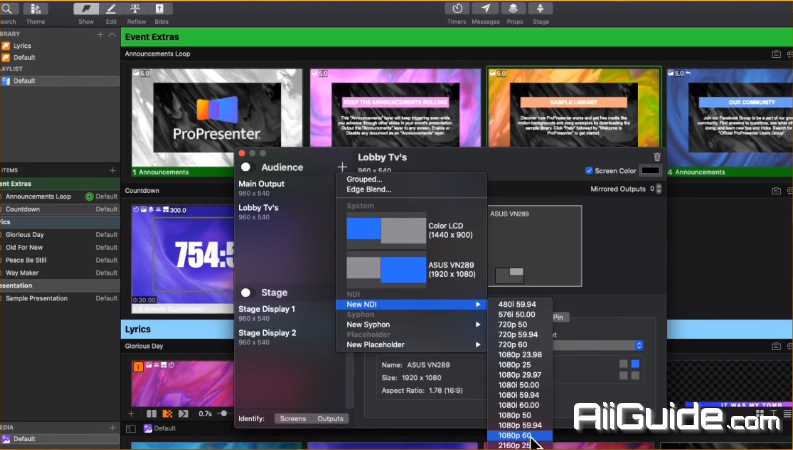Open the Theme toolbar icon
This screenshot has width=793, height=450.
[35, 9]
